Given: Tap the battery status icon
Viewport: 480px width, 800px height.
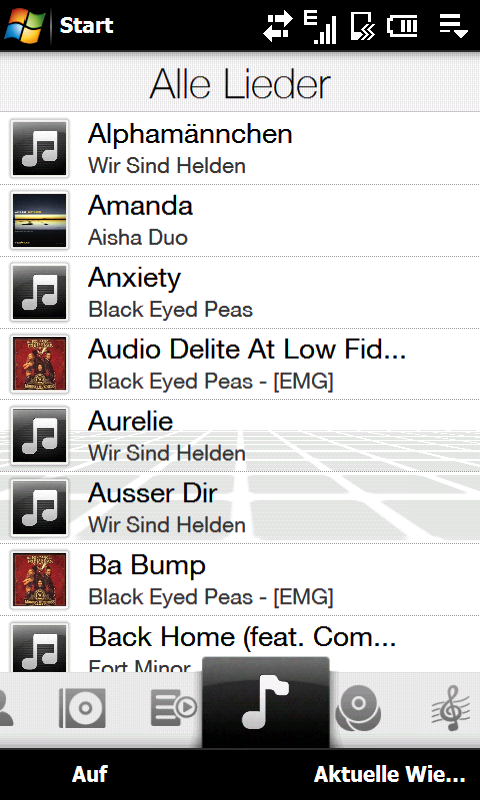Looking at the screenshot, I should point(402,25).
